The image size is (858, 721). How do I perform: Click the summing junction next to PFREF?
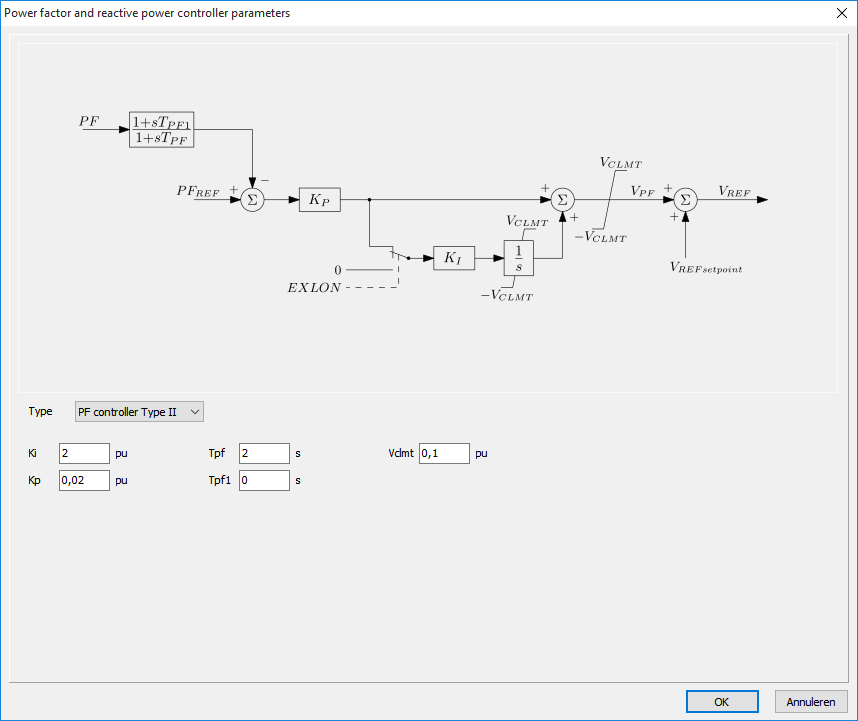pos(252,200)
